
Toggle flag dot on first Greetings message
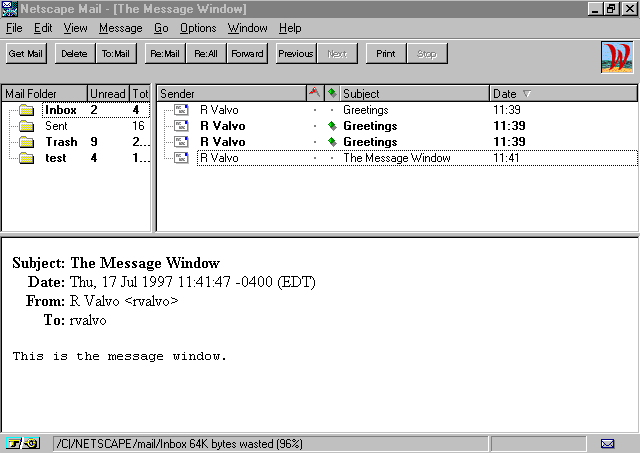[315, 110]
